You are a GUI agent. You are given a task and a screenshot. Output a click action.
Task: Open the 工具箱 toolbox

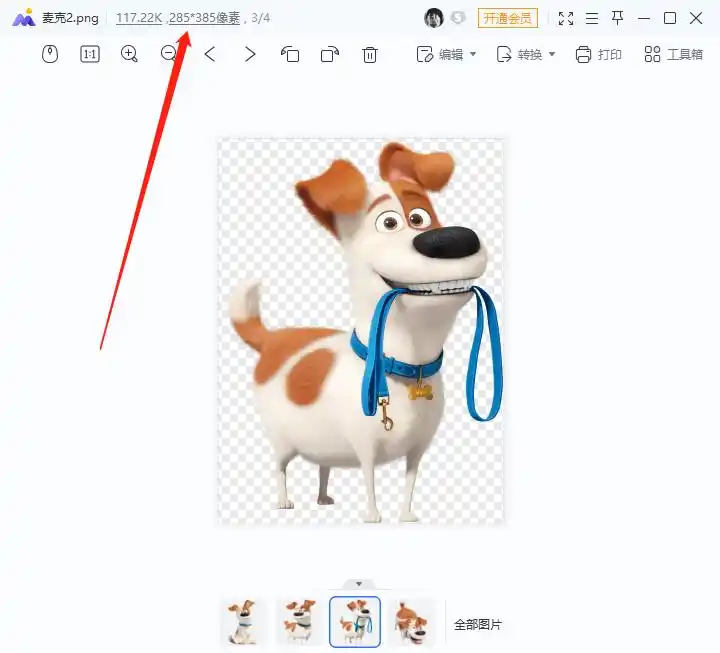[x=674, y=54]
